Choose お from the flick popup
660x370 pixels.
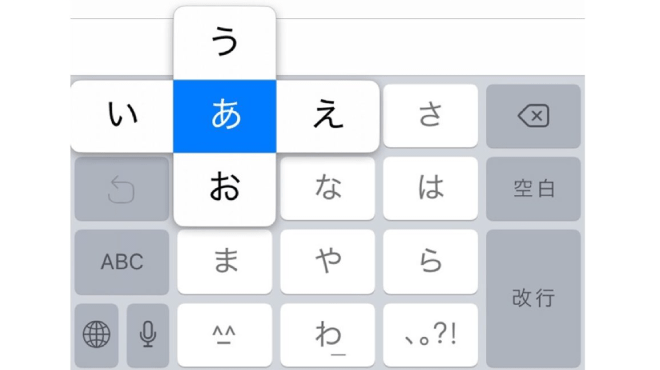[224, 189]
